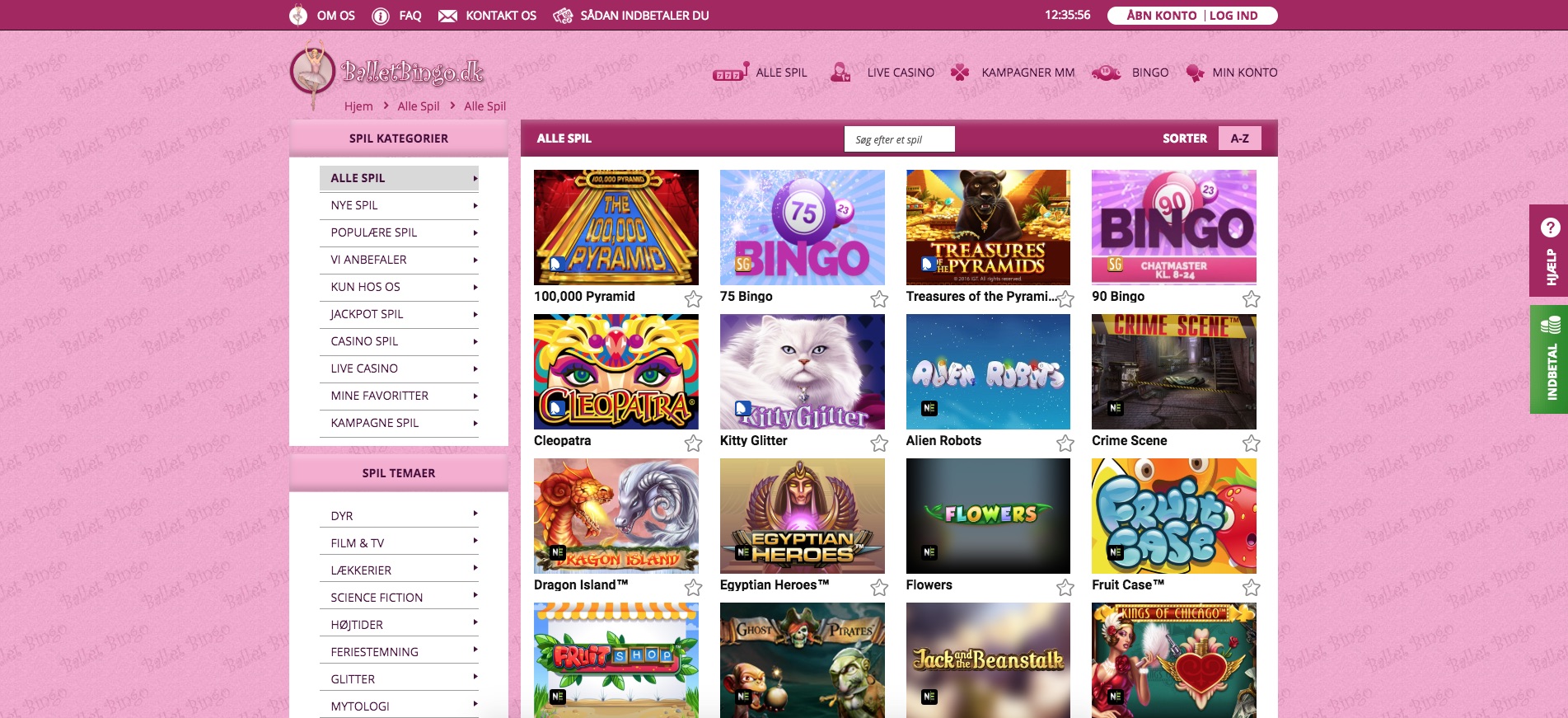Add Fruit Case to favorites via star

tap(1252, 587)
